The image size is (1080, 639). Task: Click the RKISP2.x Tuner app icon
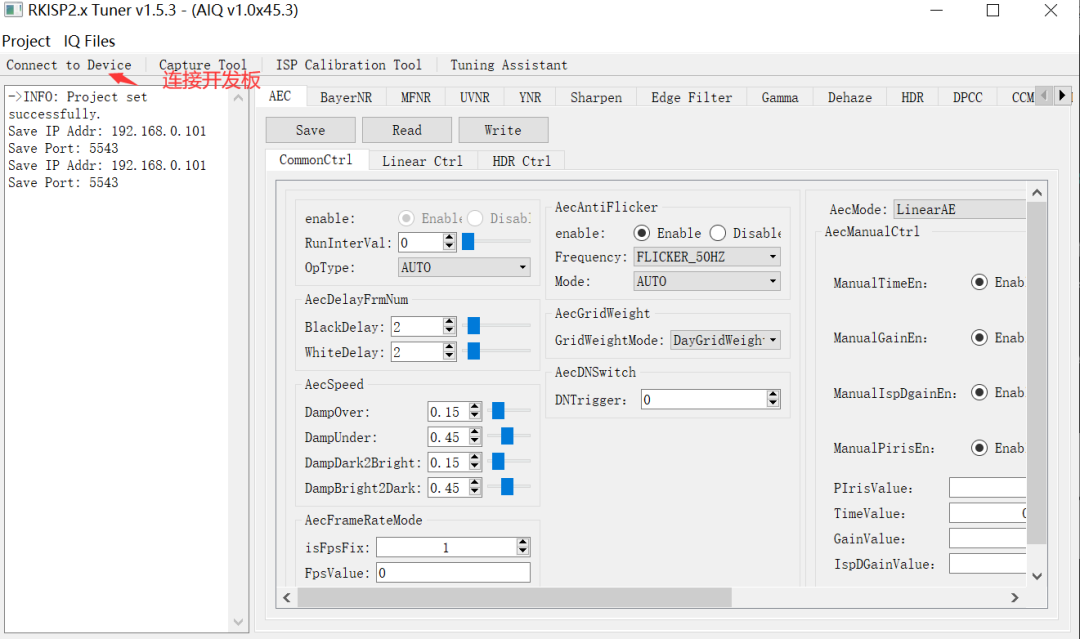(13, 11)
